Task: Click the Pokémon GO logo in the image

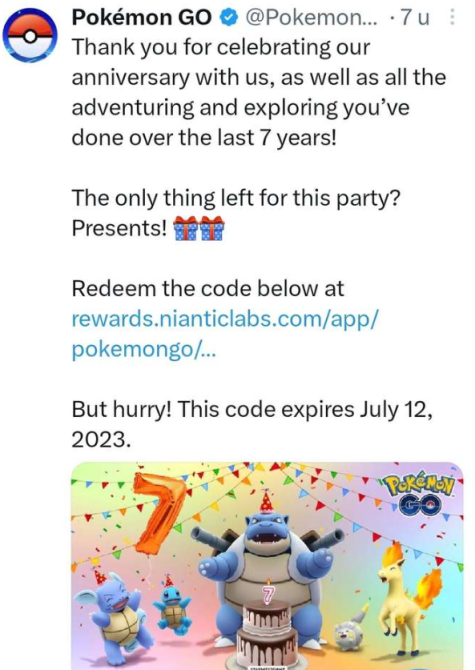Action: pyautogui.click(x=420, y=496)
